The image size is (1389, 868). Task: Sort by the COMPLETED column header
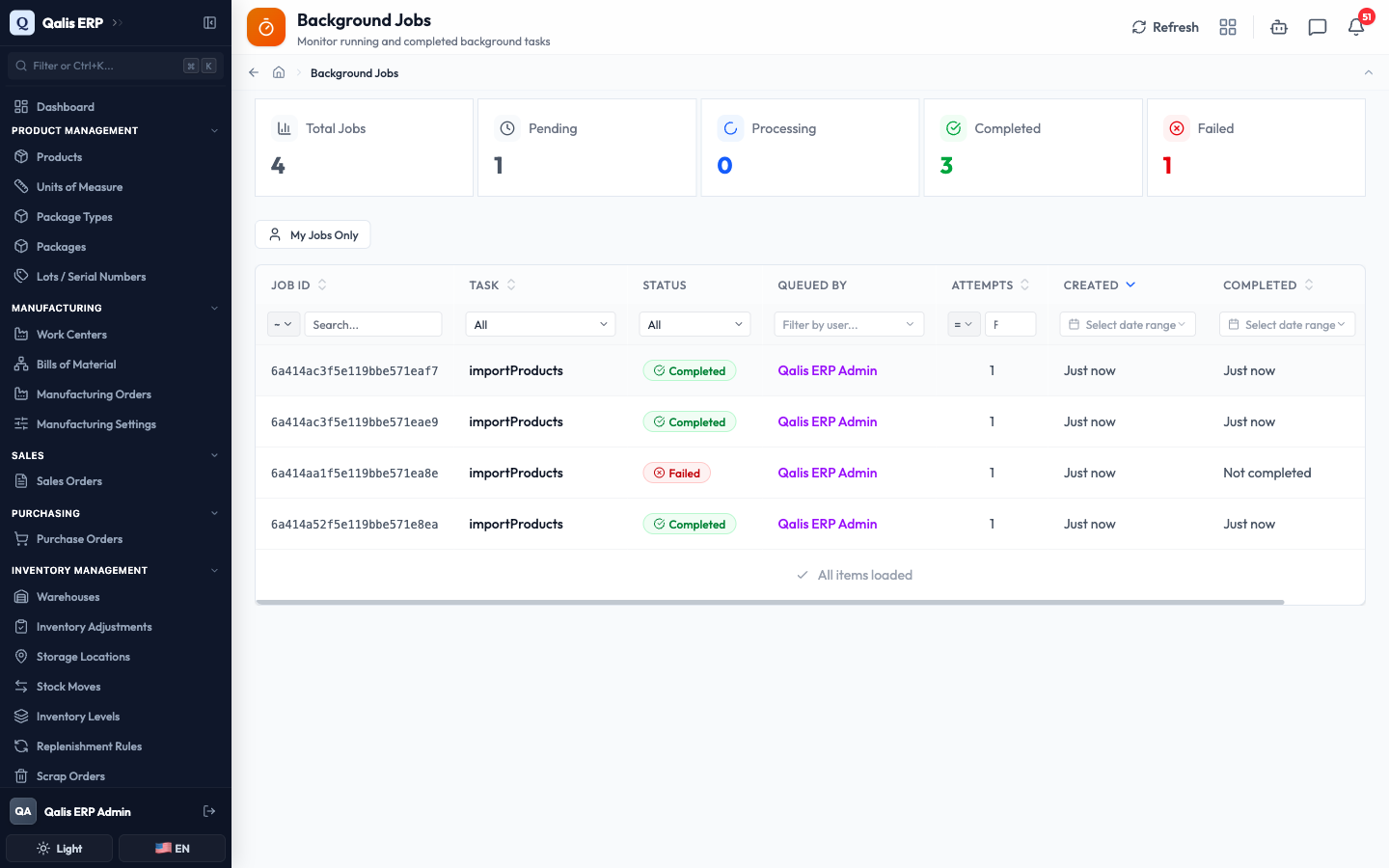coord(1268,285)
